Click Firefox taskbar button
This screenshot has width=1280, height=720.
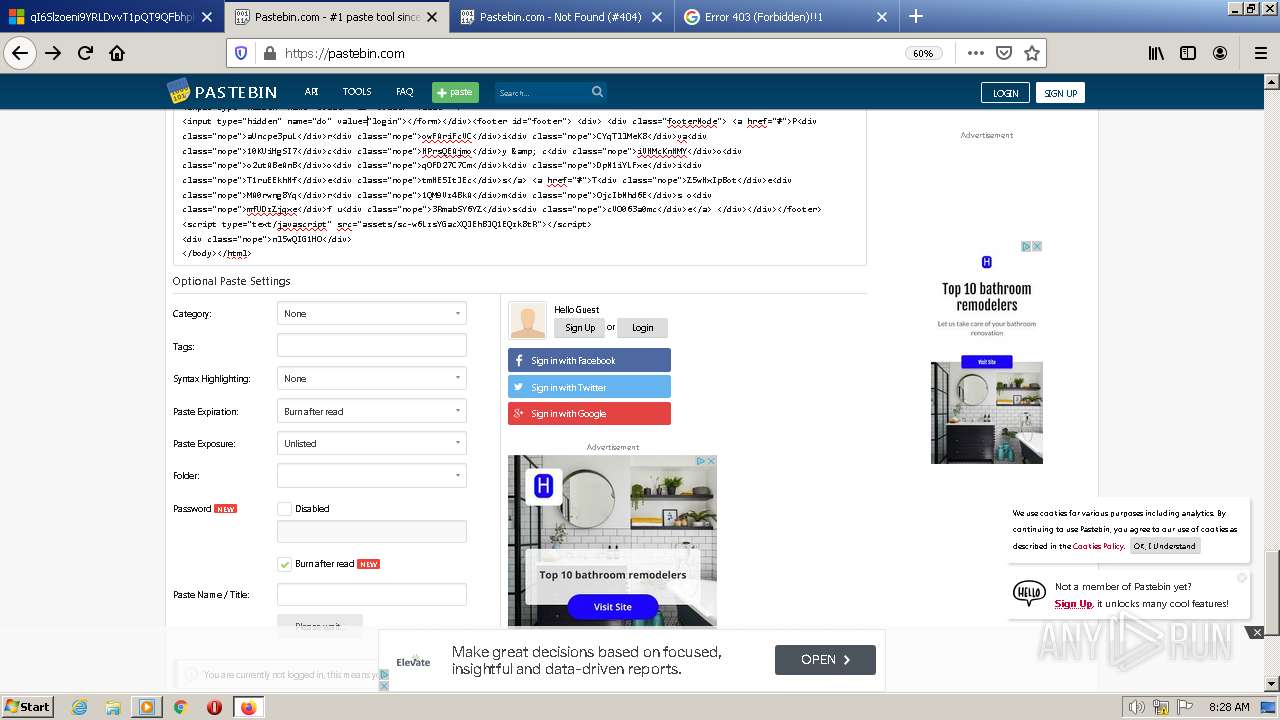point(248,707)
